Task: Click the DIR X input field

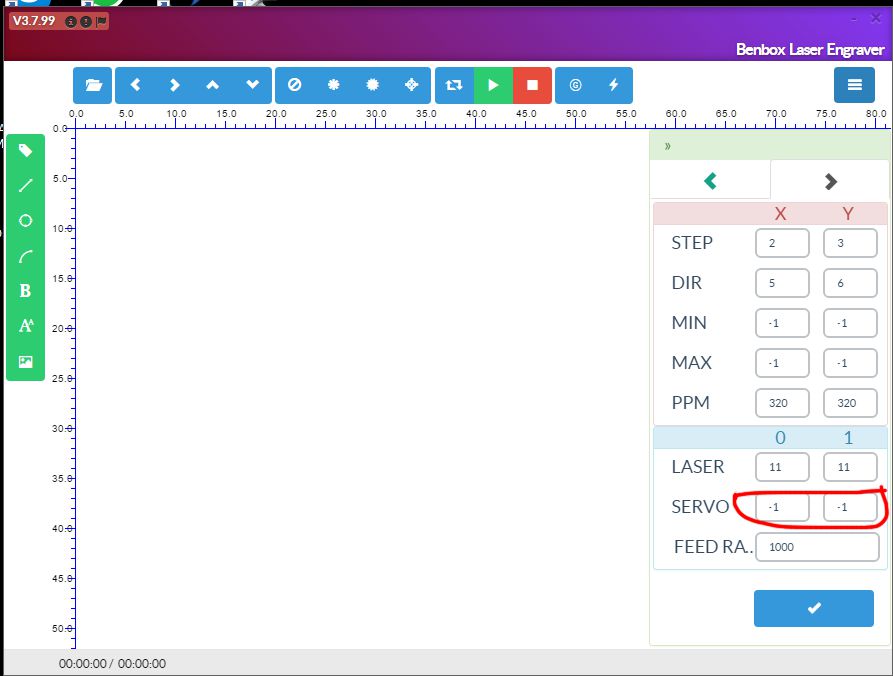Action: coord(782,283)
